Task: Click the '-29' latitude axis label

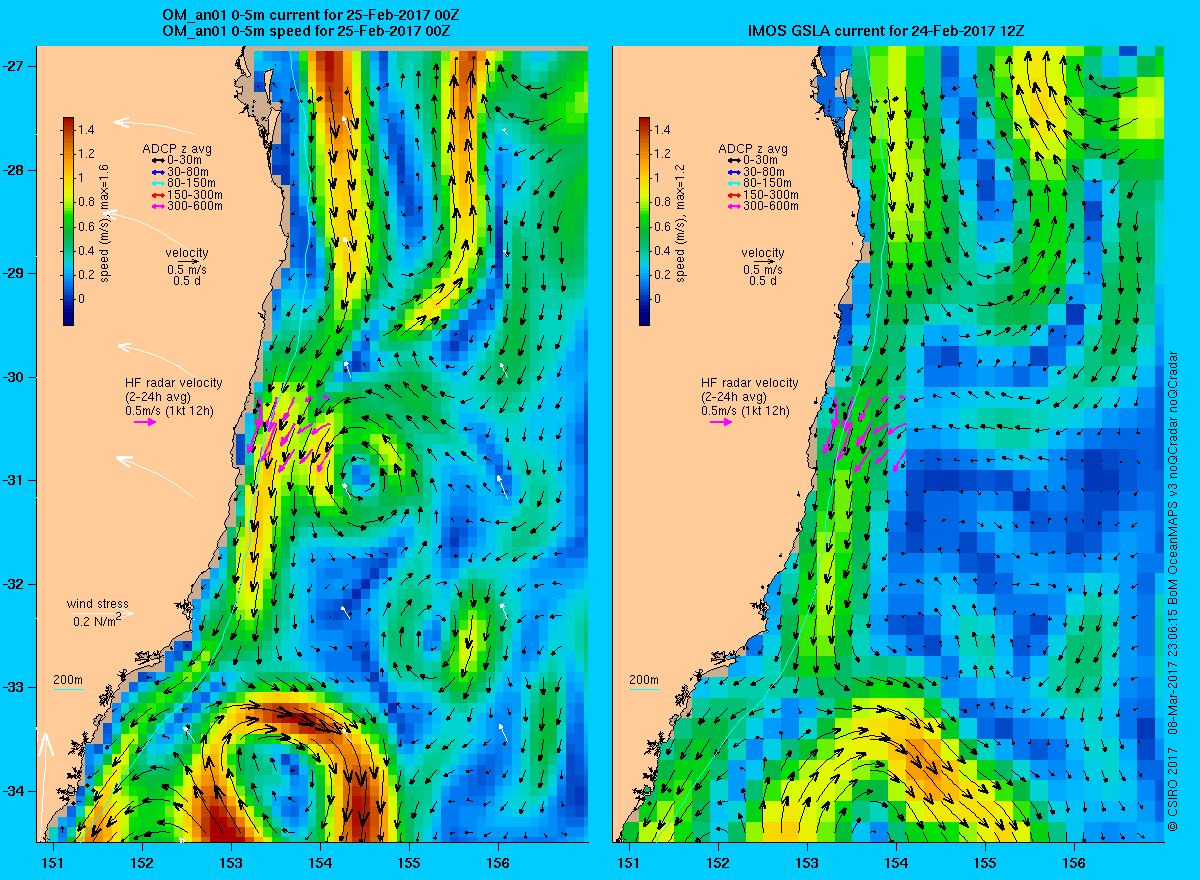Action: [14, 273]
